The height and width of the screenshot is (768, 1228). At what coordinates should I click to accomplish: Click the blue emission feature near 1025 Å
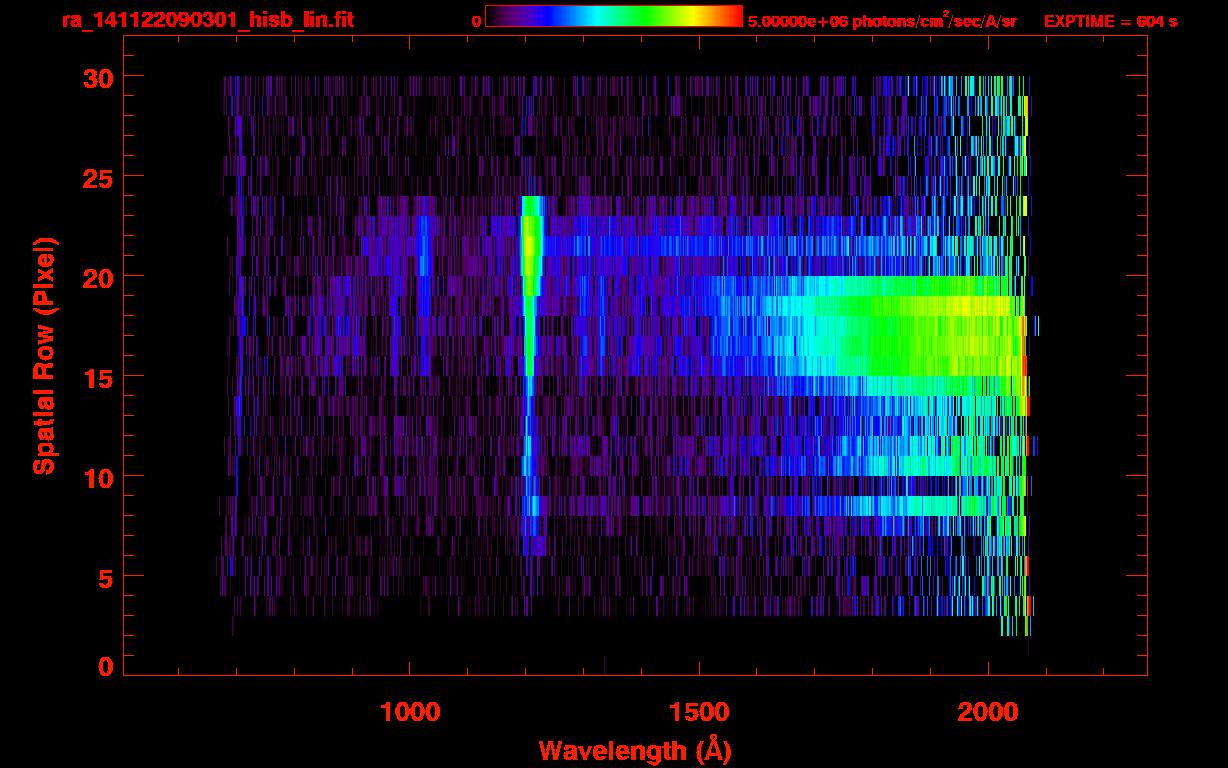[424, 285]
